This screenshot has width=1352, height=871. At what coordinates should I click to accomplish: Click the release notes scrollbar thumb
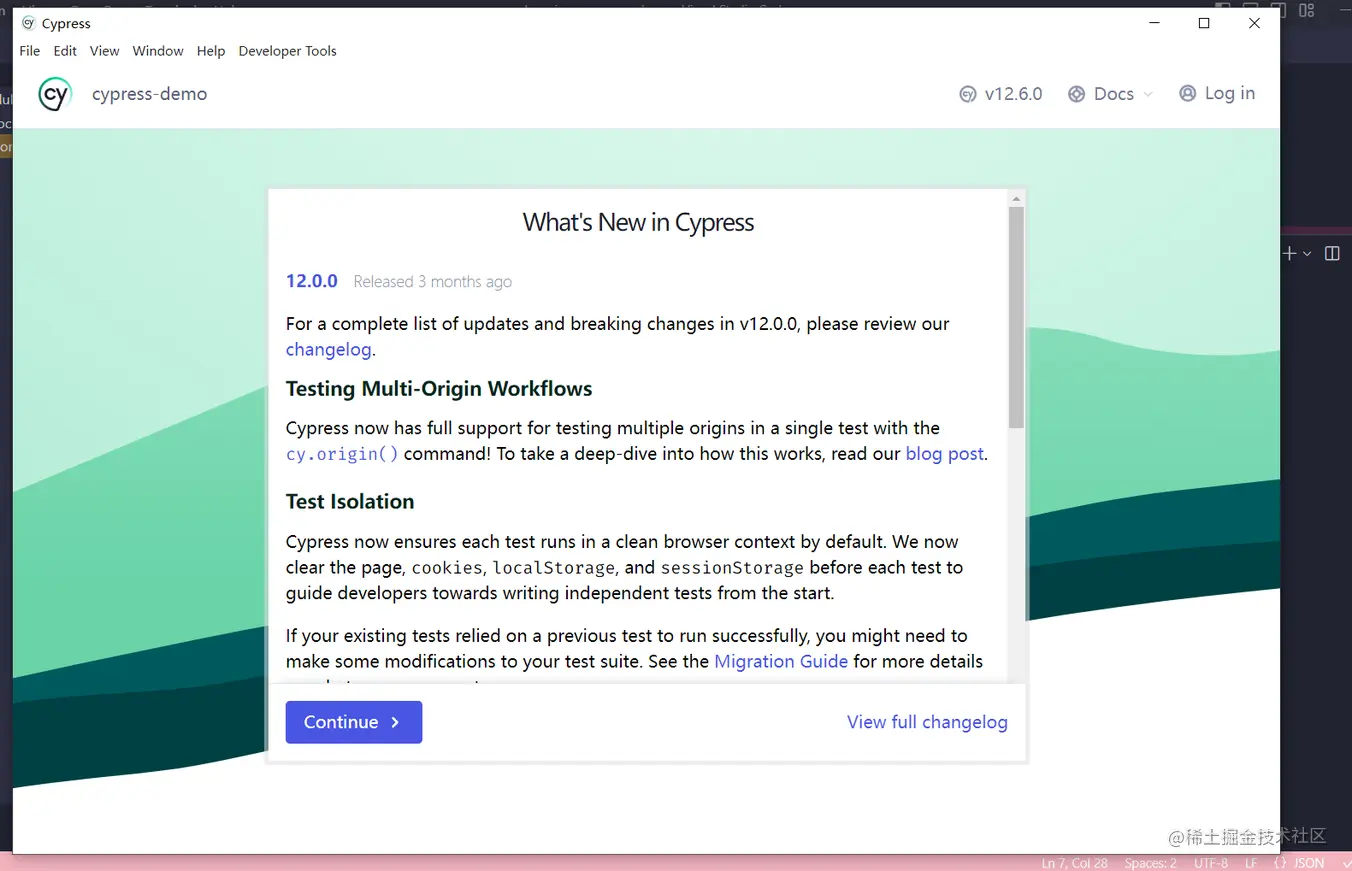1016,317
